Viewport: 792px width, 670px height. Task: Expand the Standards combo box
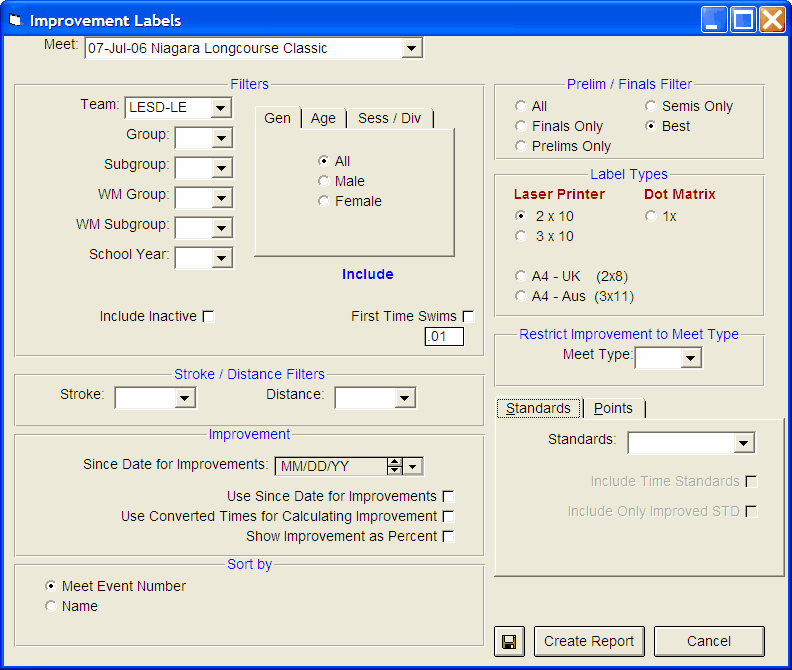point(742,443)
